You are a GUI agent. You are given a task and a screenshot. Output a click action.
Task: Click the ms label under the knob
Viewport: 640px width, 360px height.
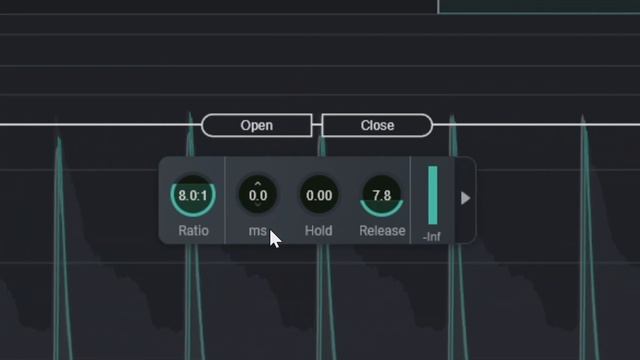[258, 231]
